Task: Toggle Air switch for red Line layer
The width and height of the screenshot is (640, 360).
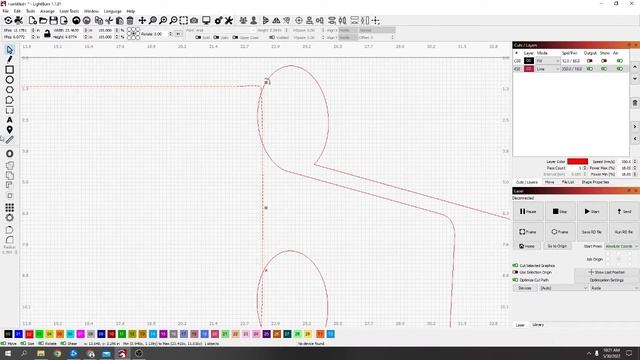Action: [620, 69]
